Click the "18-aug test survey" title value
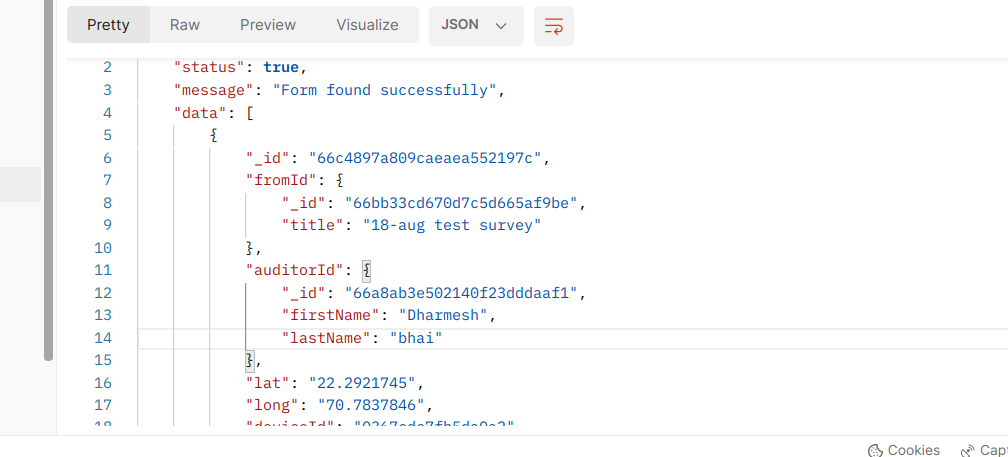The image size is (1008, 457). pyautogui.click(x=452, y=225)
